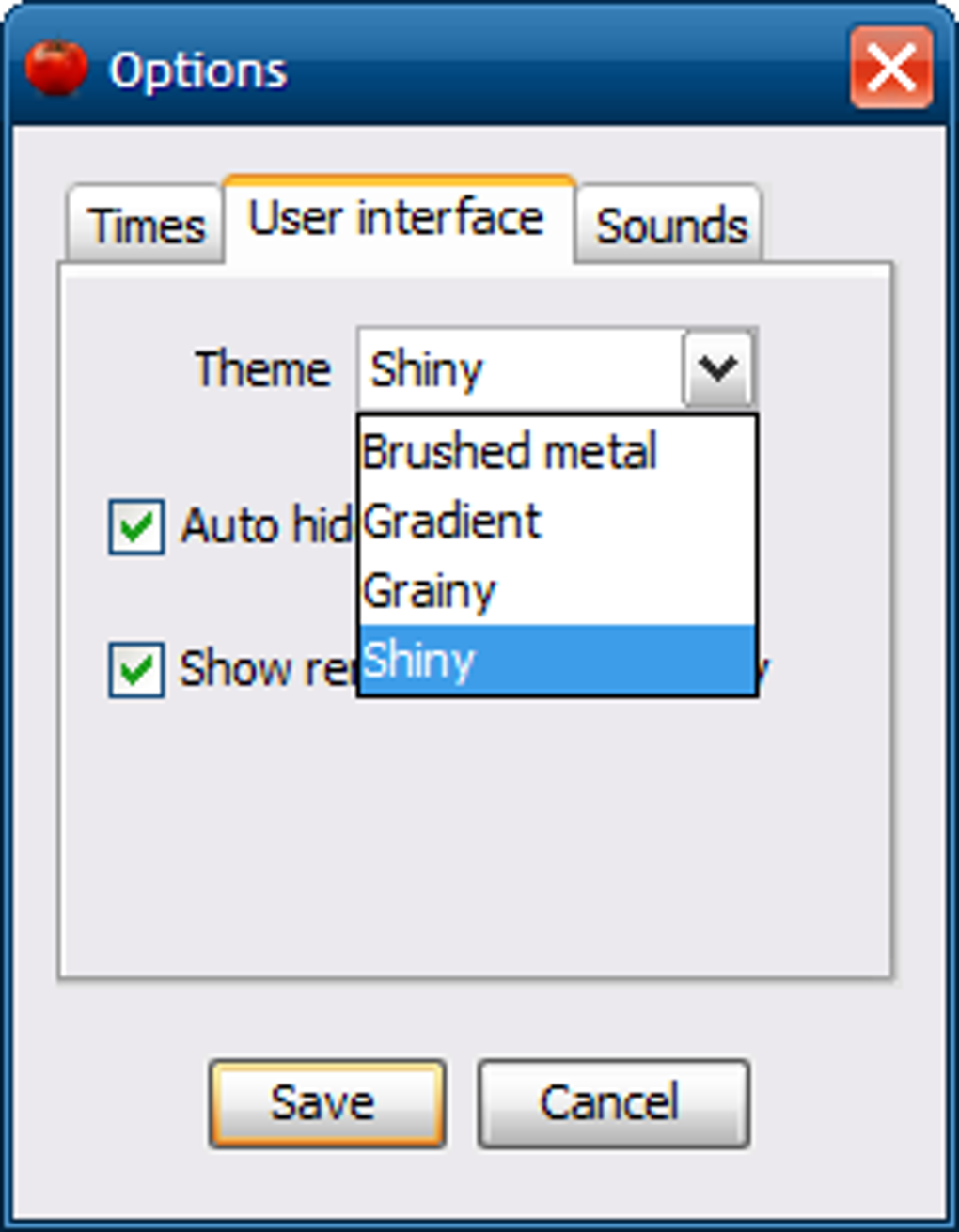The height and width of the screenshot is (1232, 959).
Task: Click the Theme combo box showing Shiny
Action: (557, 368)
